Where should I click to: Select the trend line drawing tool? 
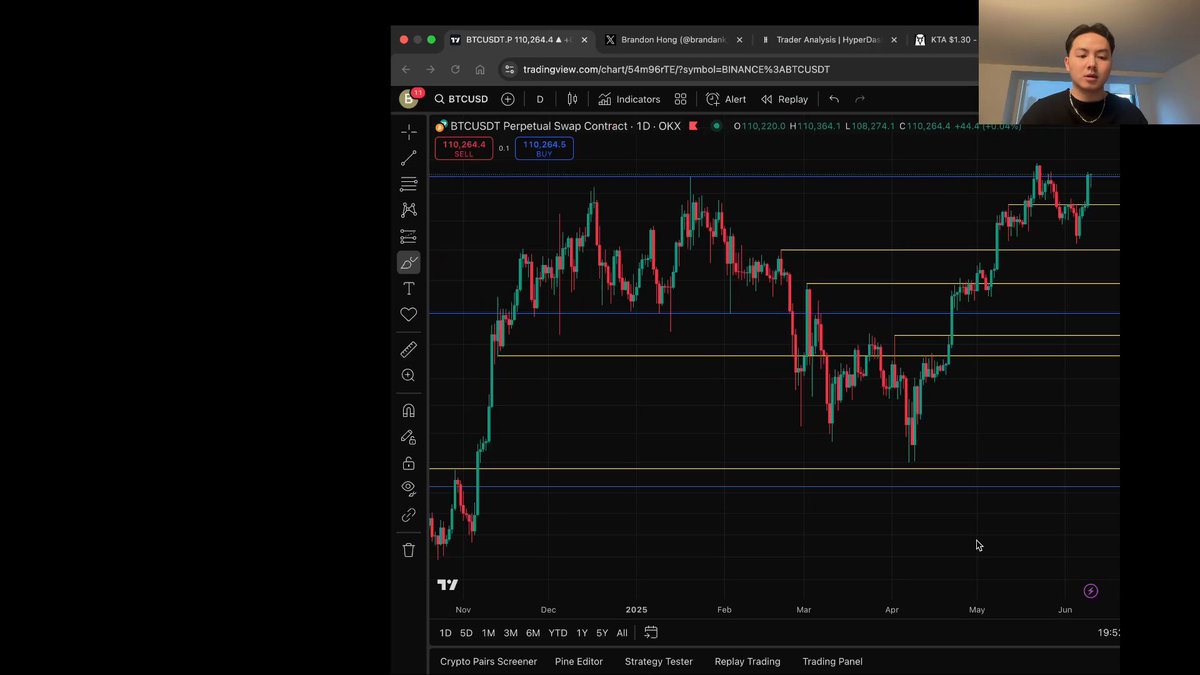(x=409, y=158)
